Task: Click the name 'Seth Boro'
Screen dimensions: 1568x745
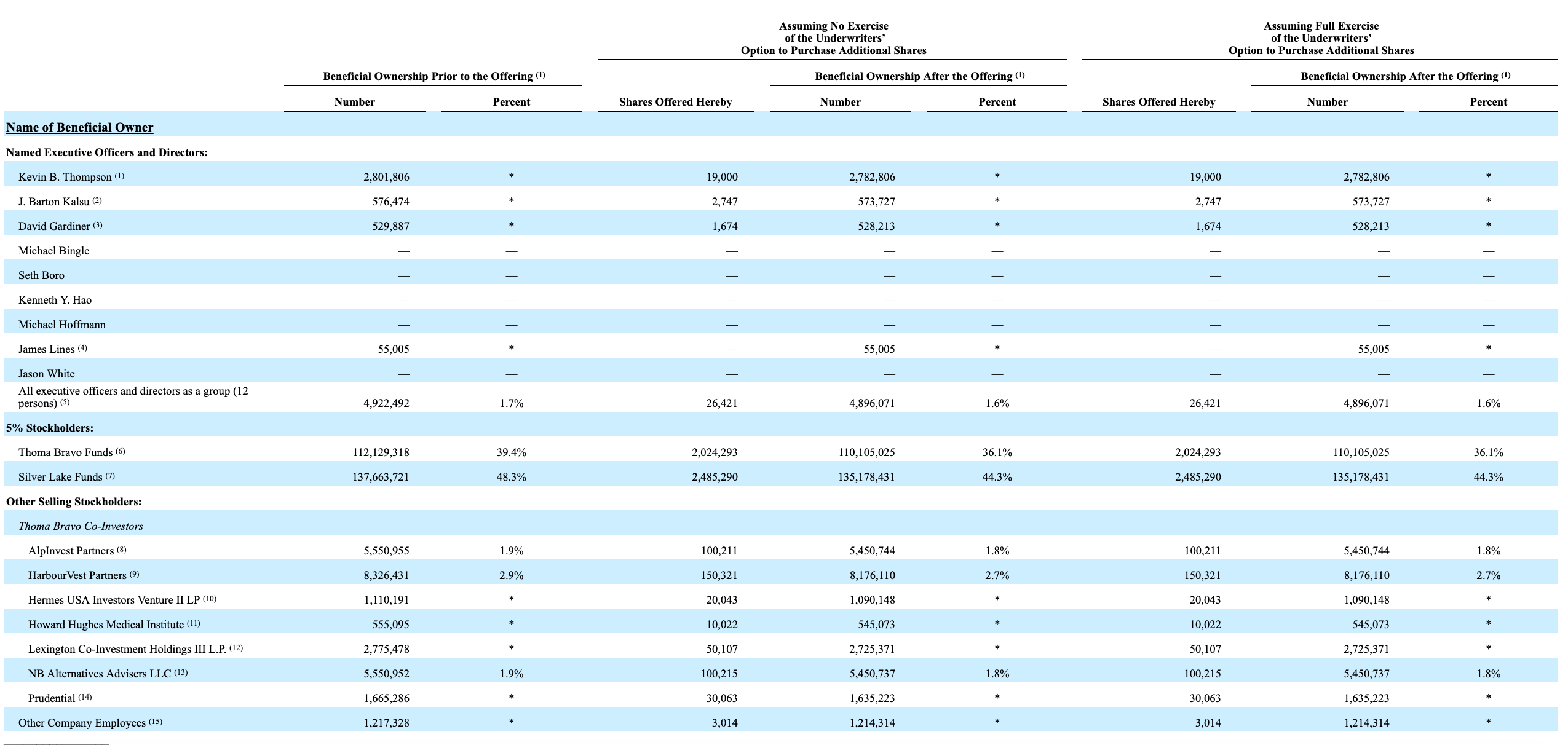Action: (41, 275)
